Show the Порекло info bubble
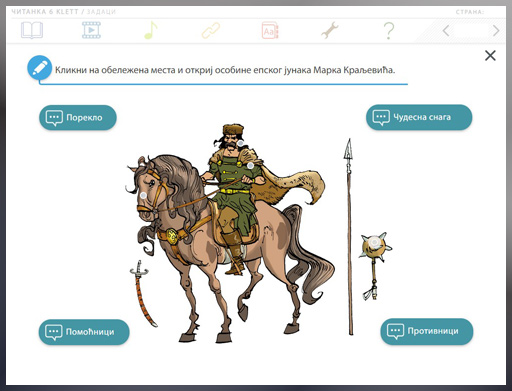The image size is (512, 391). (x=78, y=117)
